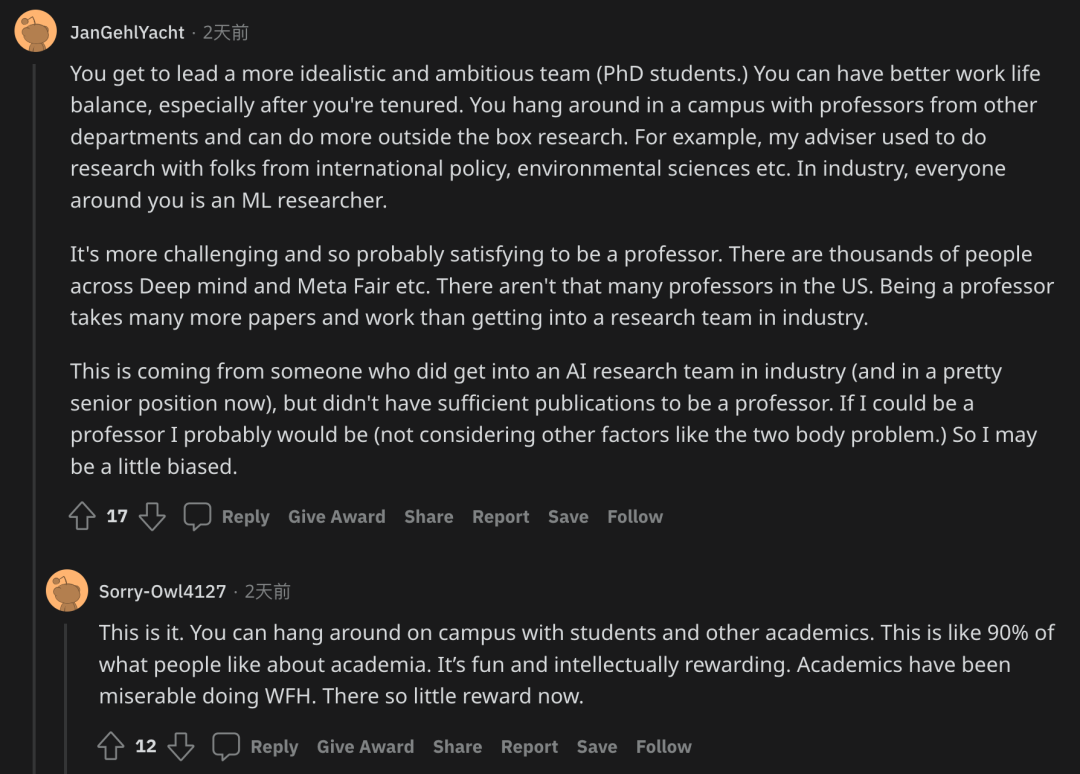Viewport: 1080px width, 774px height.
Task: Give Award to JanGehlYacht's comment
Action: 336,517
